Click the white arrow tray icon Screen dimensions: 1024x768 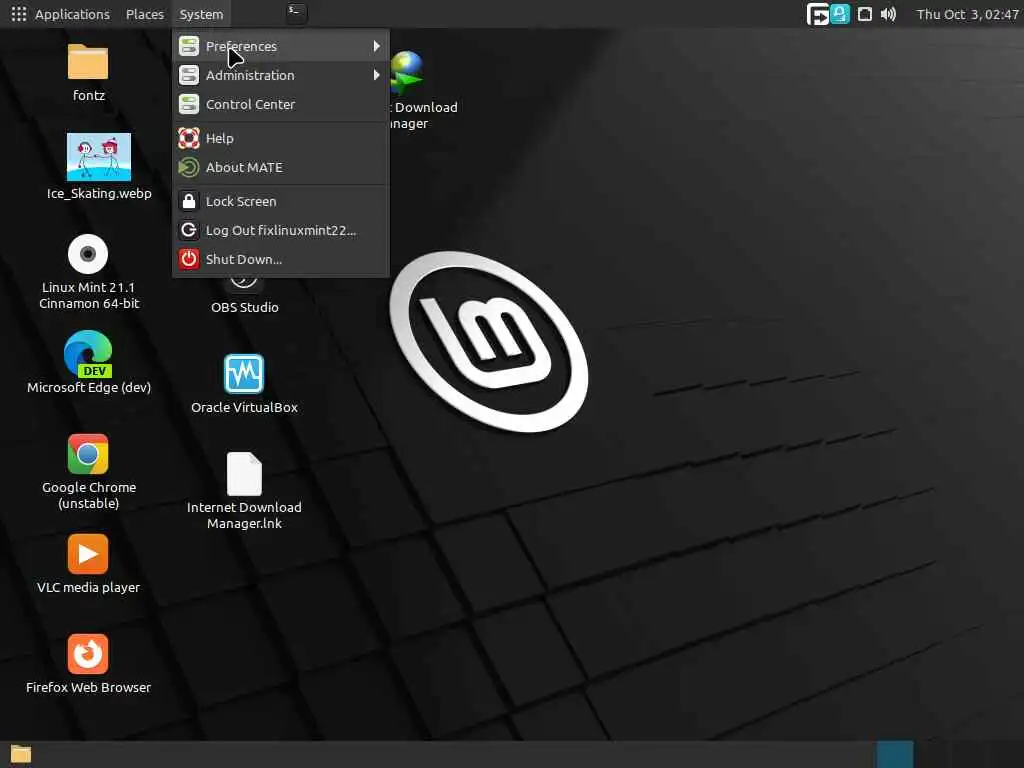(818, 14)
